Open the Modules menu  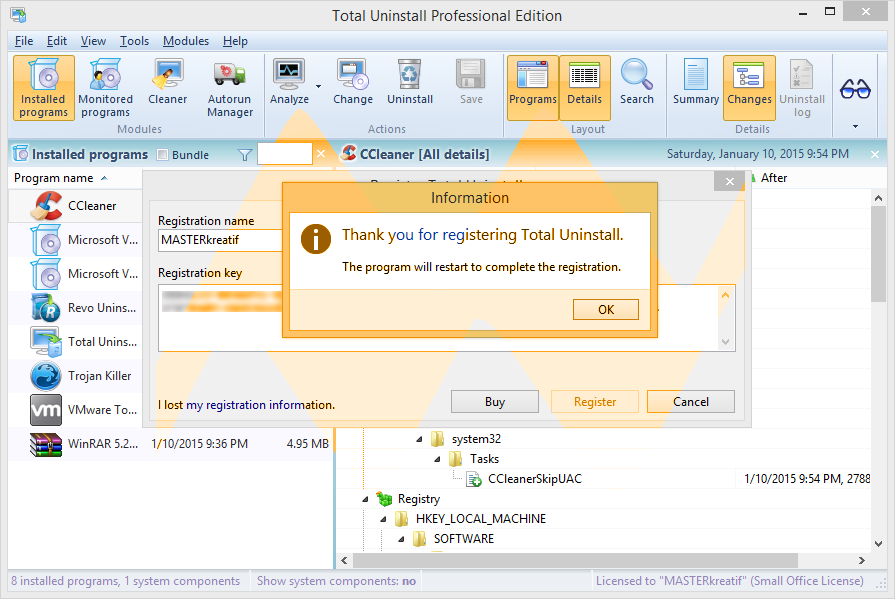point(186,41)
